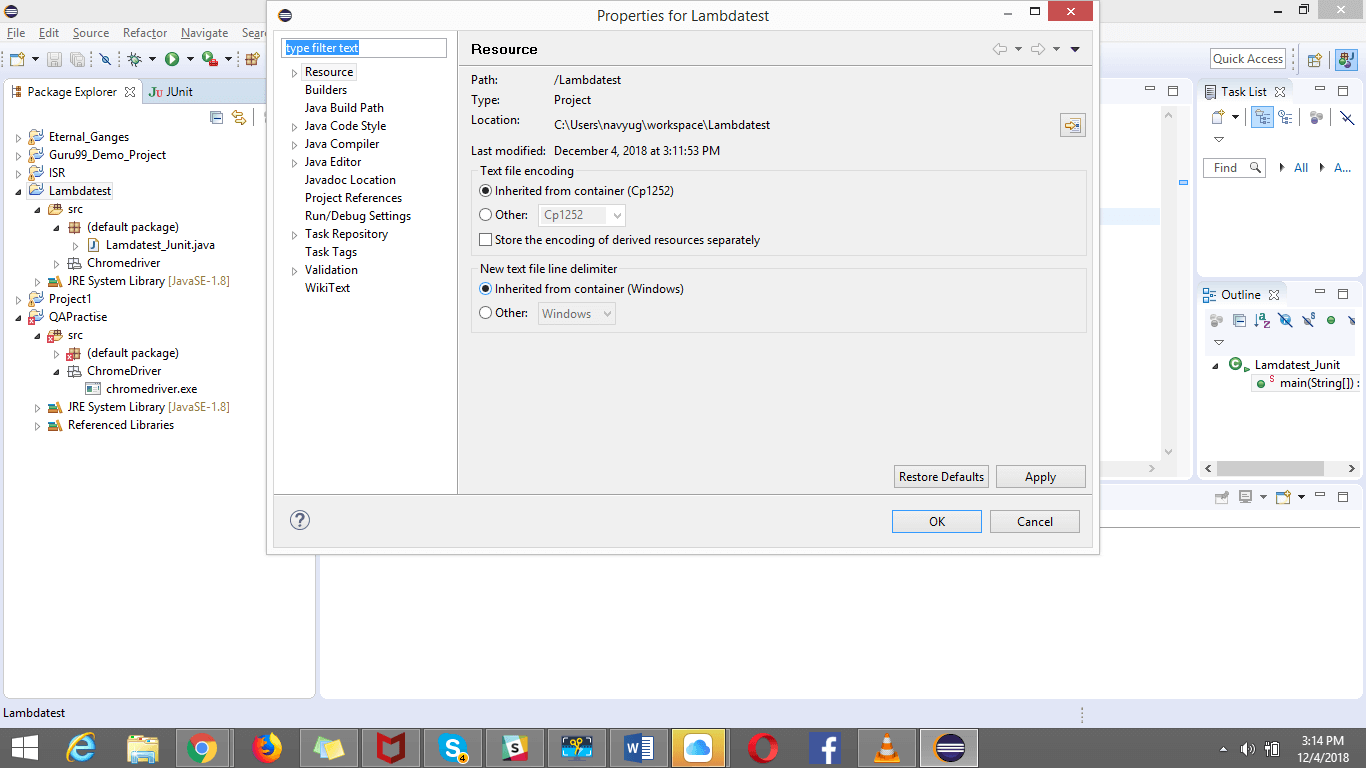This screenshot has width=1366, height=768.
Task: Select Lamdatest_Junit.java in Package Explorer
Action: [x=160, y=245]
